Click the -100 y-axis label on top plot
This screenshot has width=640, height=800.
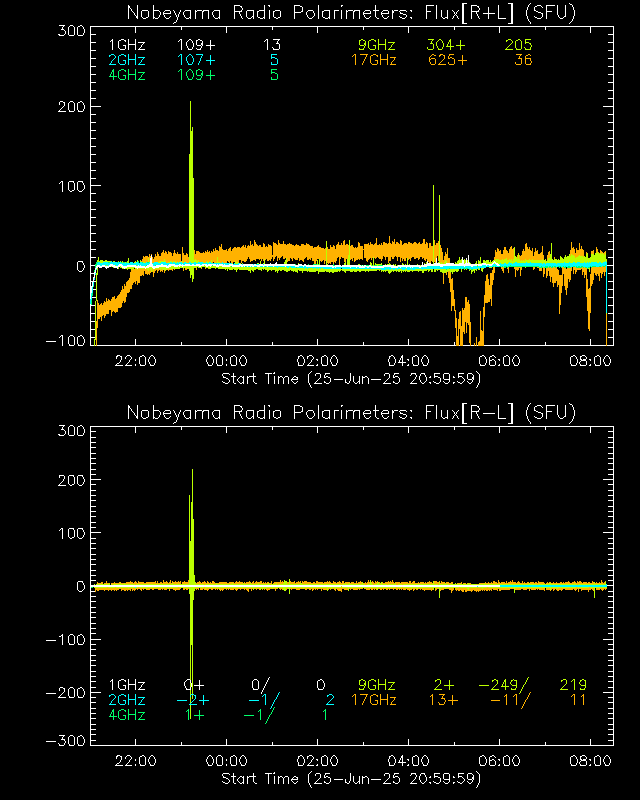click(x=66, y=340)
